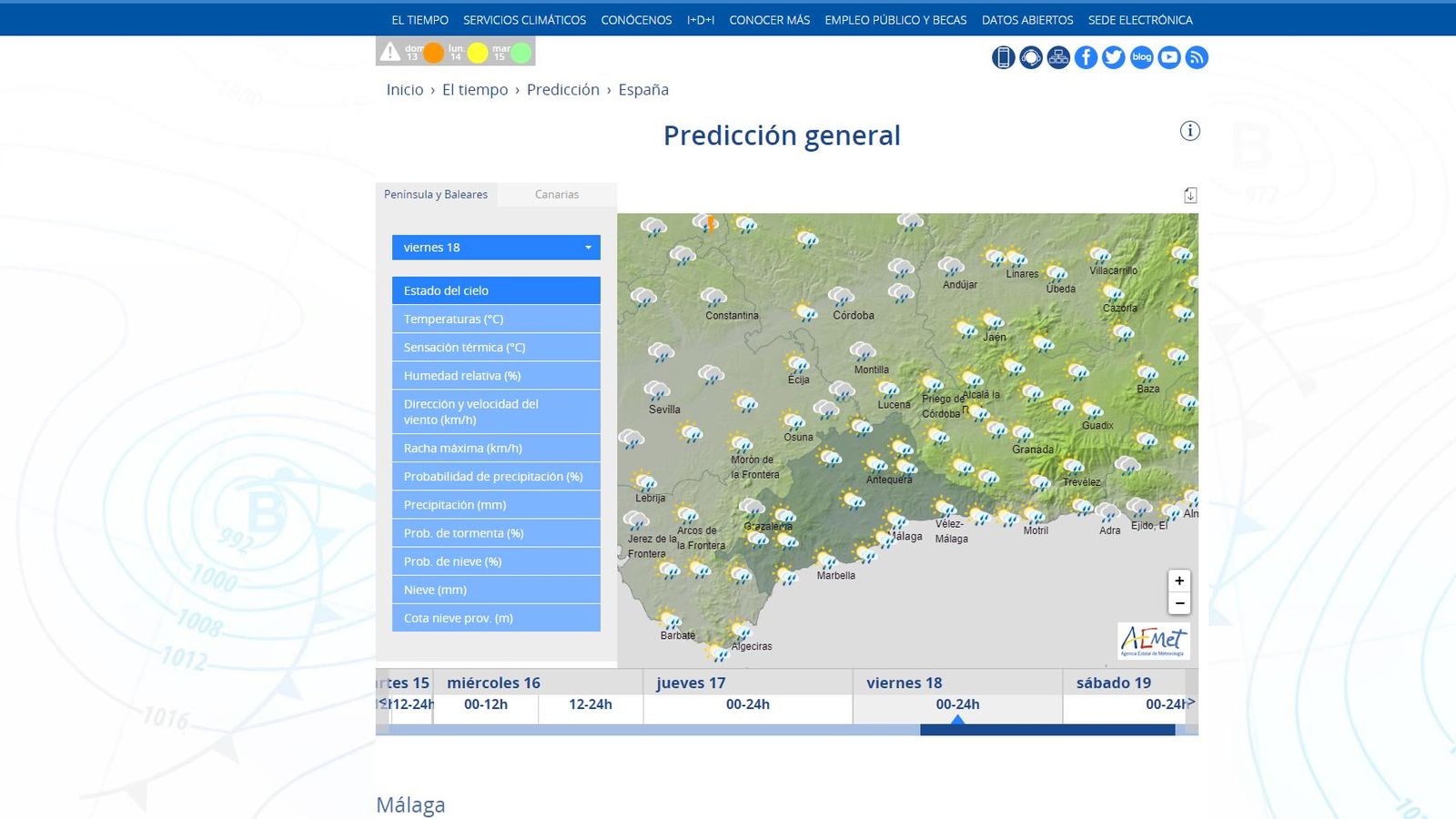
Task: Select jueves 17 00-24h on the timeline
Action: pyautogui.click(x=747, y=703)
